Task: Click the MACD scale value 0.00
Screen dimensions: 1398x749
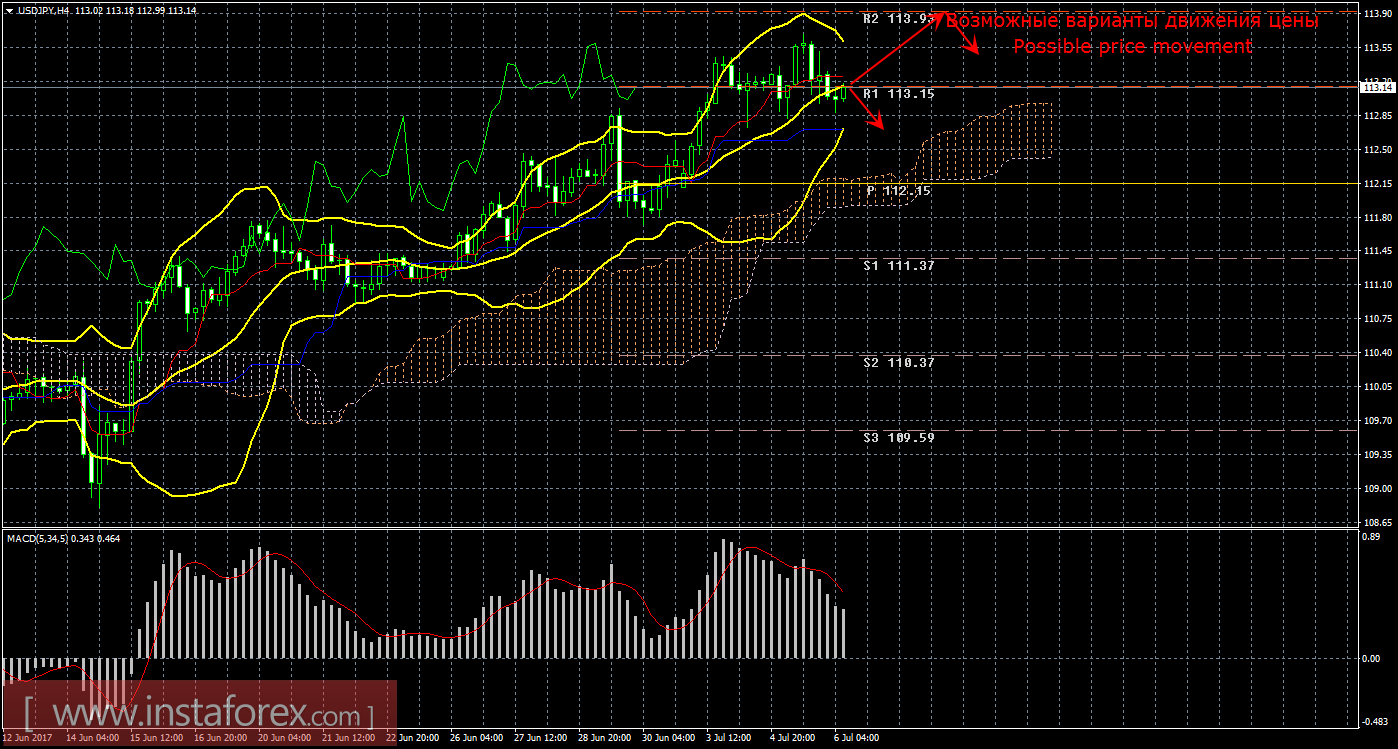Action: [1374, 659]
